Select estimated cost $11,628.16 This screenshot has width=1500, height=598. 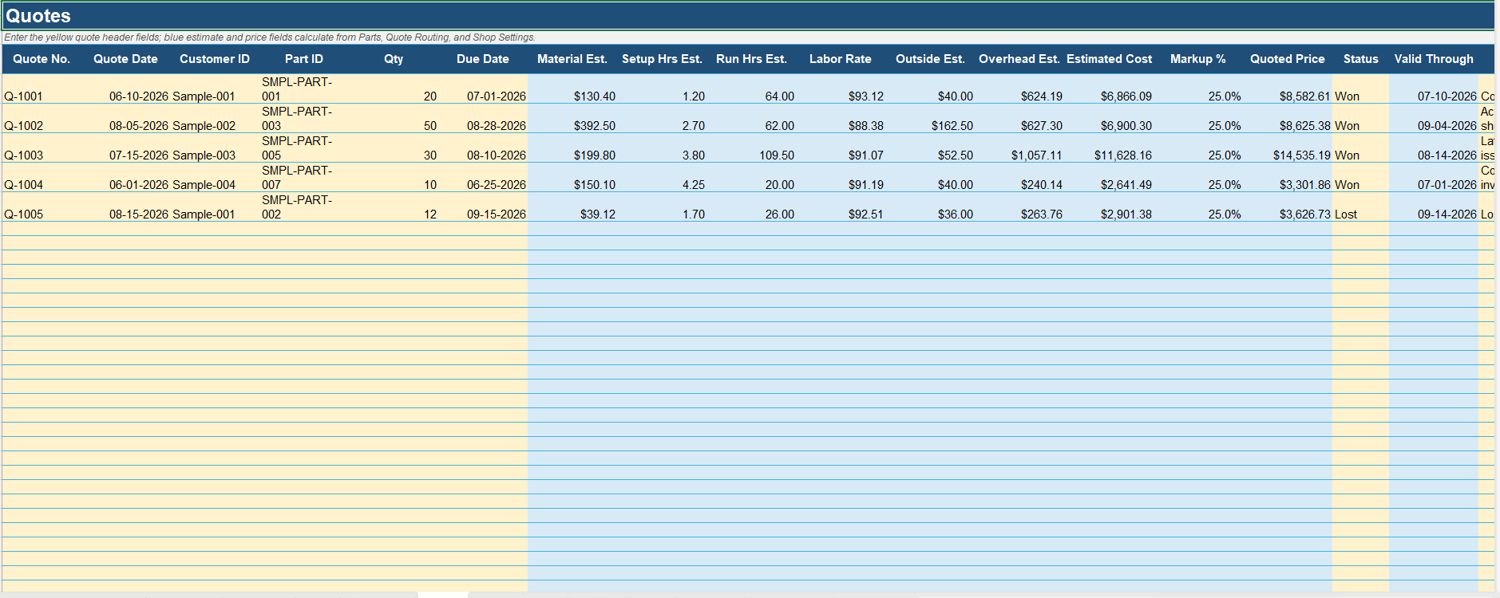[1123, 155]
